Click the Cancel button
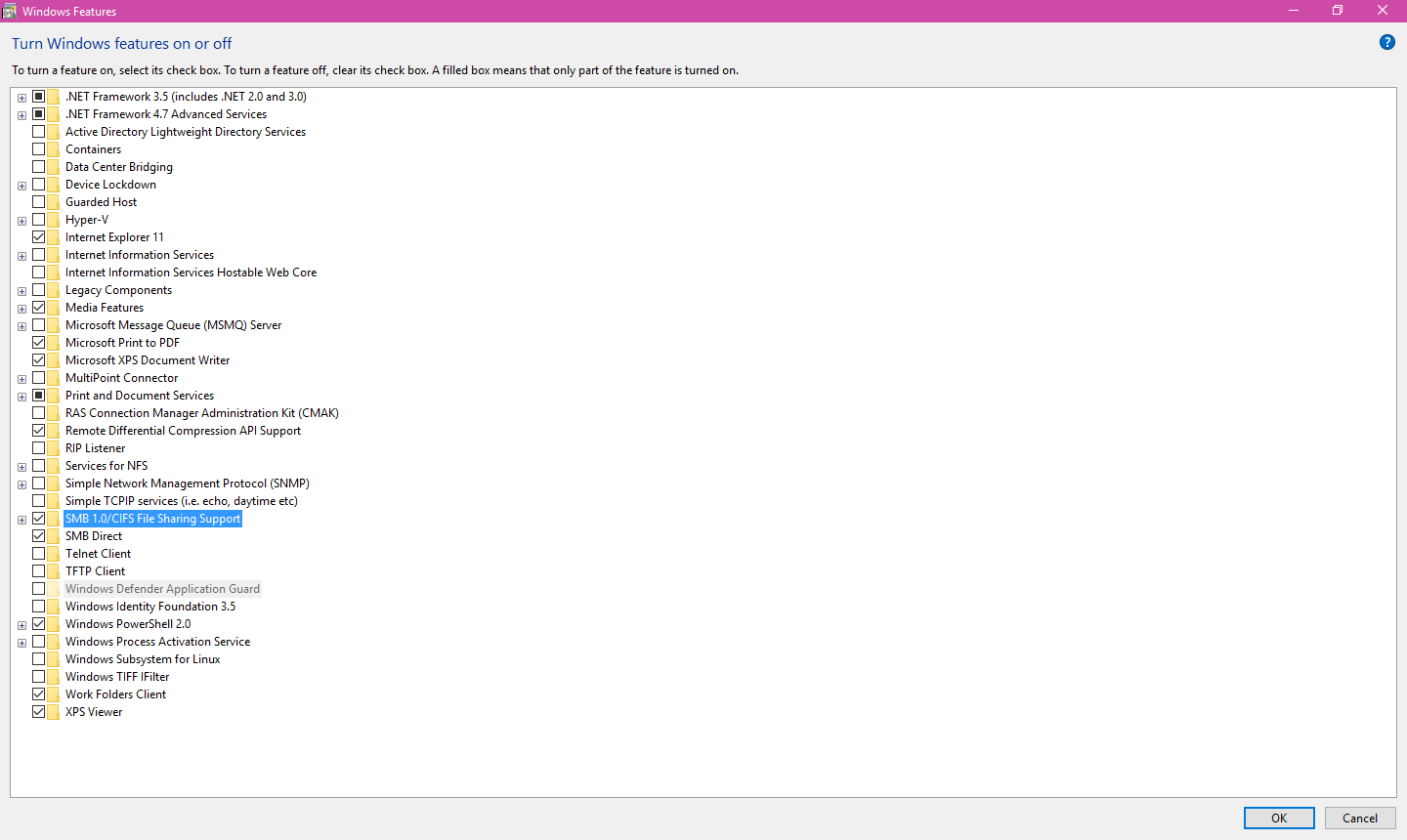 (x=1359, y=818)
